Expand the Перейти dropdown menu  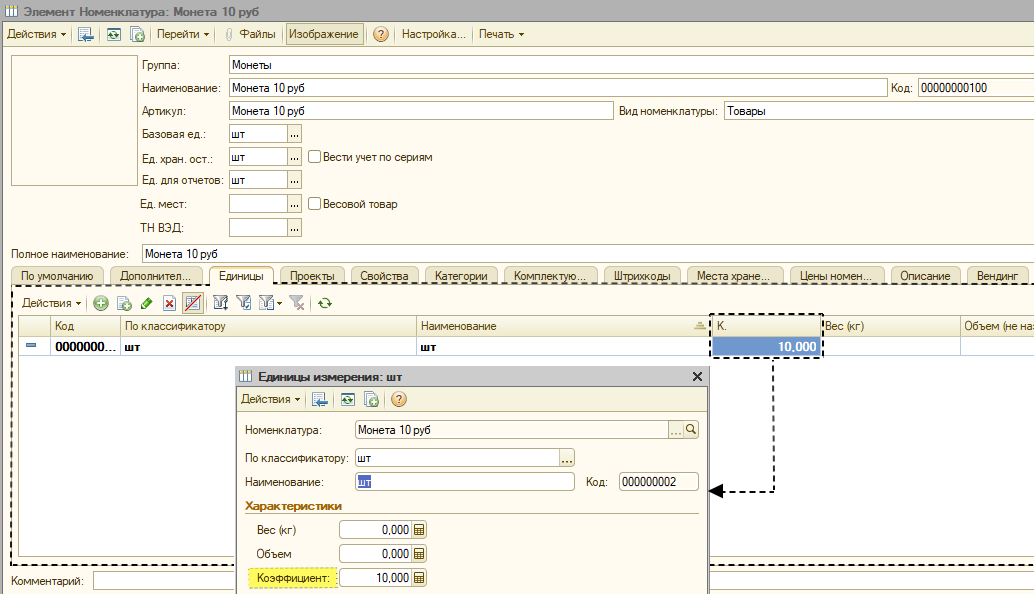tap(183, 34)
